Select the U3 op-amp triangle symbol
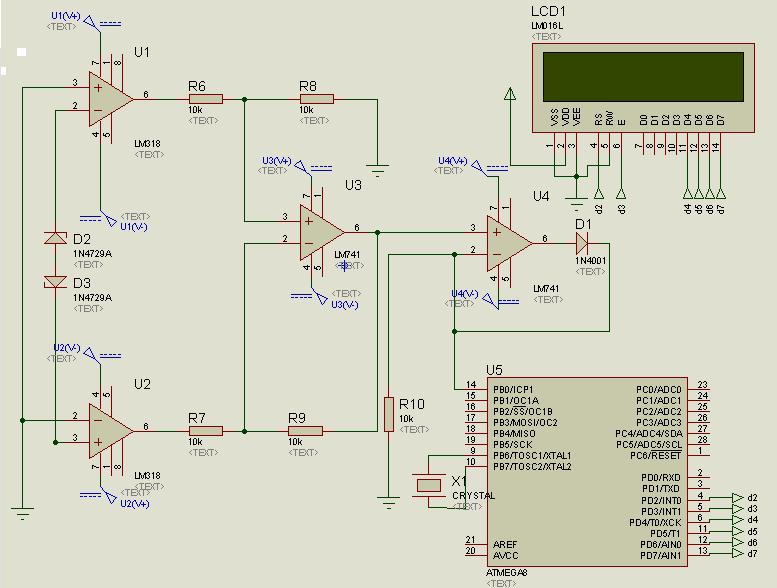This screenshot has width=777, height=588. 321,232
